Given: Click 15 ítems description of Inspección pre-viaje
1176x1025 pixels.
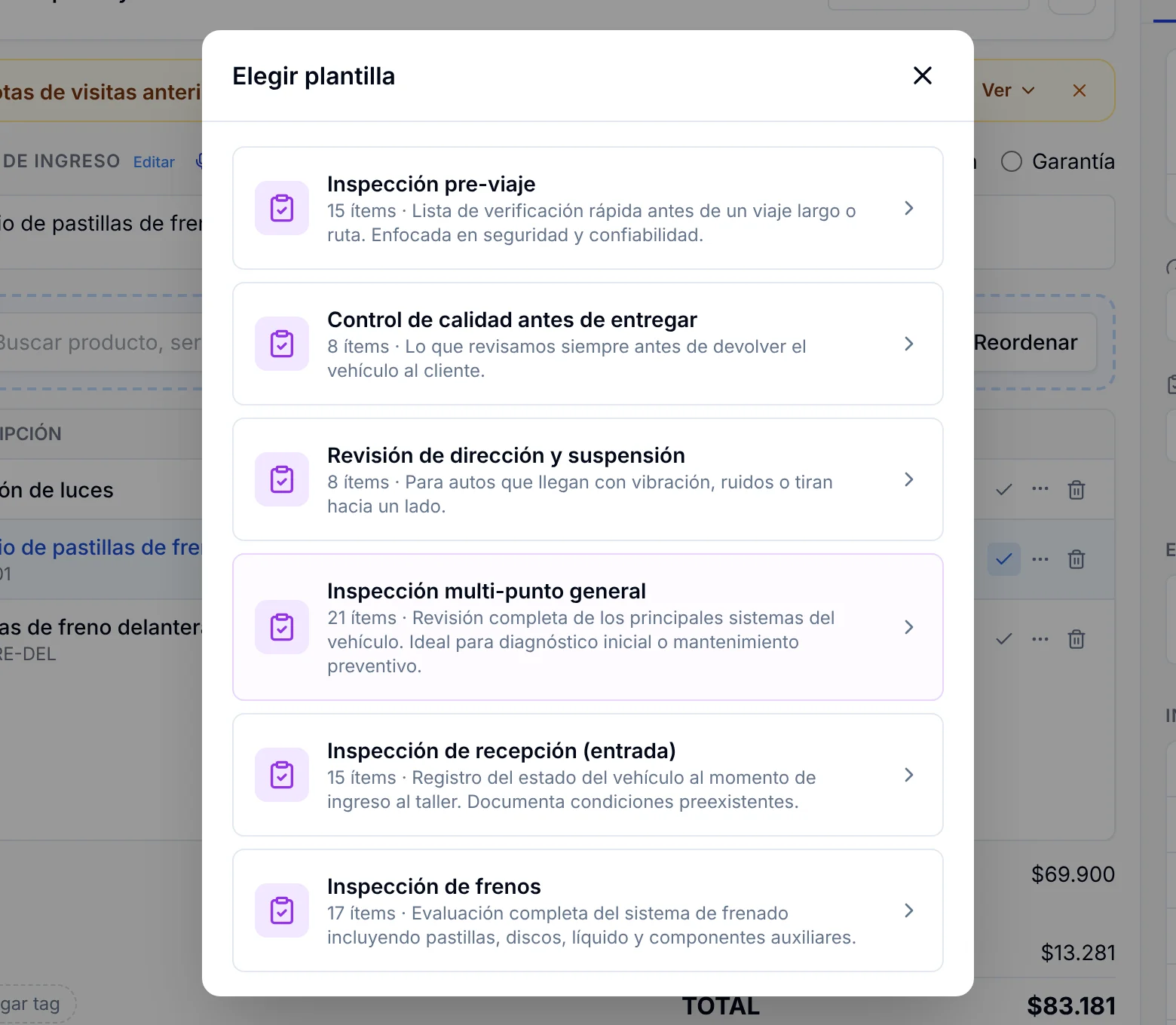Looking at the screenshot, I should (591, 223).
